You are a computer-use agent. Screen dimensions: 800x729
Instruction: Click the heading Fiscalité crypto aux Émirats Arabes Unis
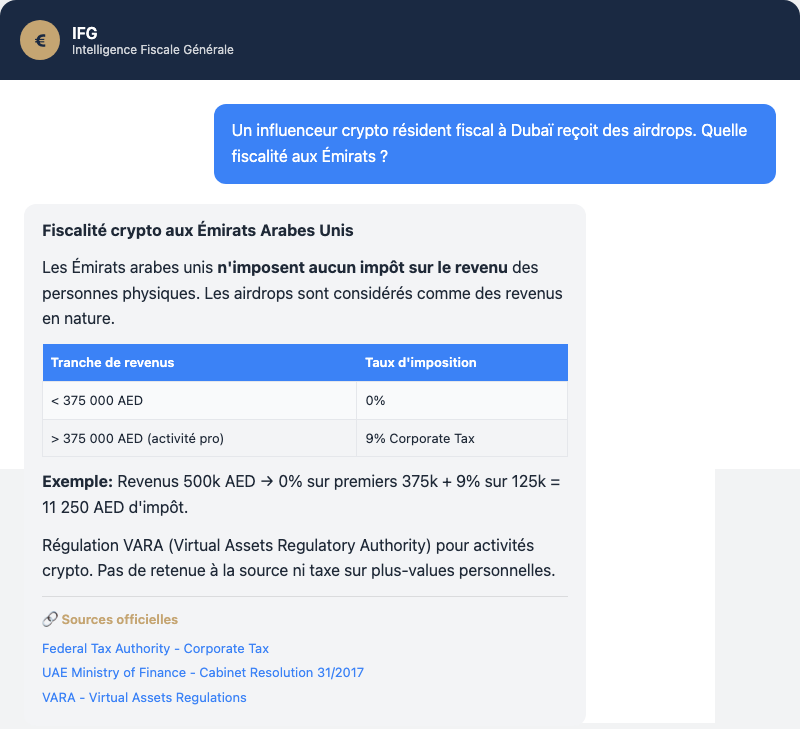(x=198, y=231)
